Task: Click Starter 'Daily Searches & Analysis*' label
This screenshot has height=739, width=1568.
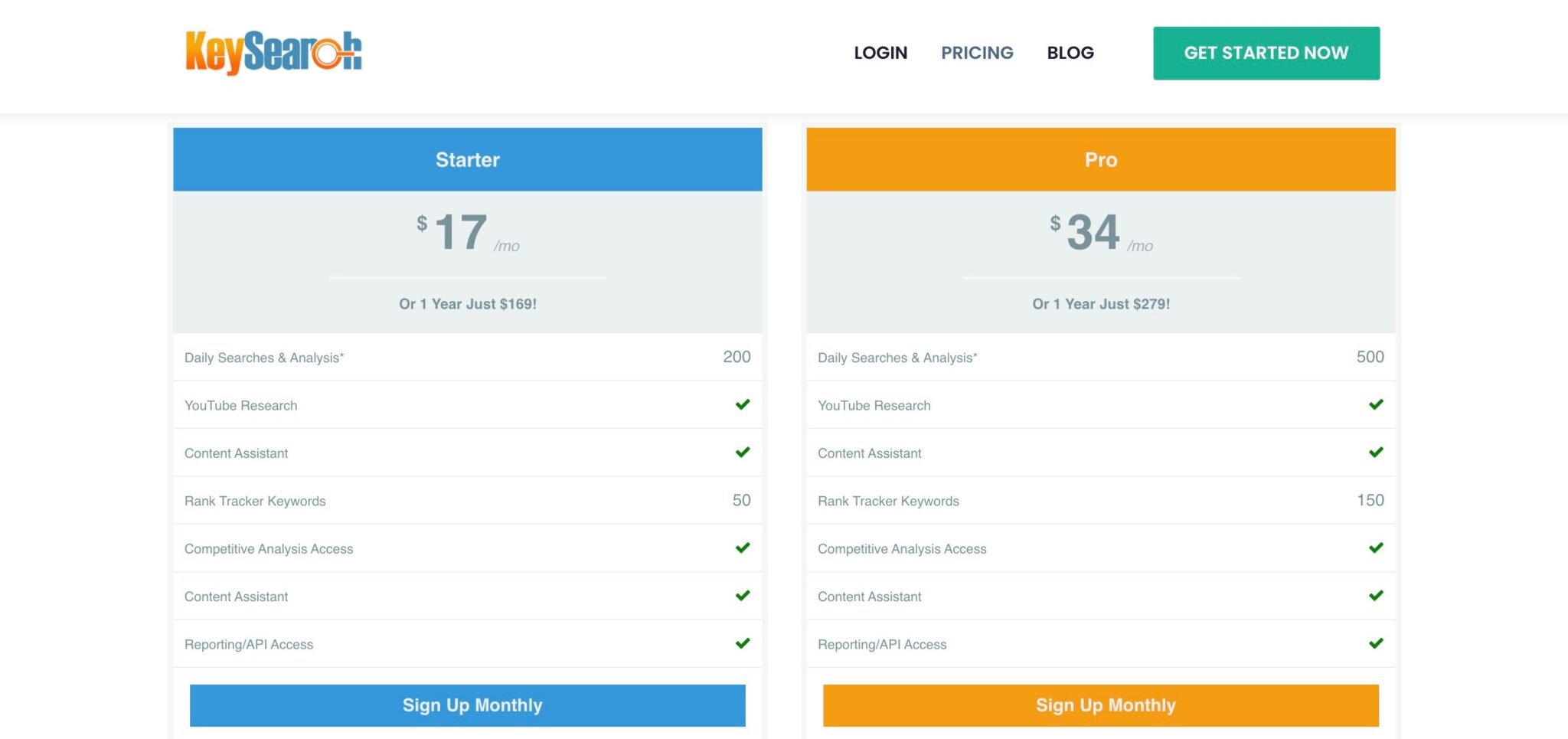Action: (x=264, y=358)
